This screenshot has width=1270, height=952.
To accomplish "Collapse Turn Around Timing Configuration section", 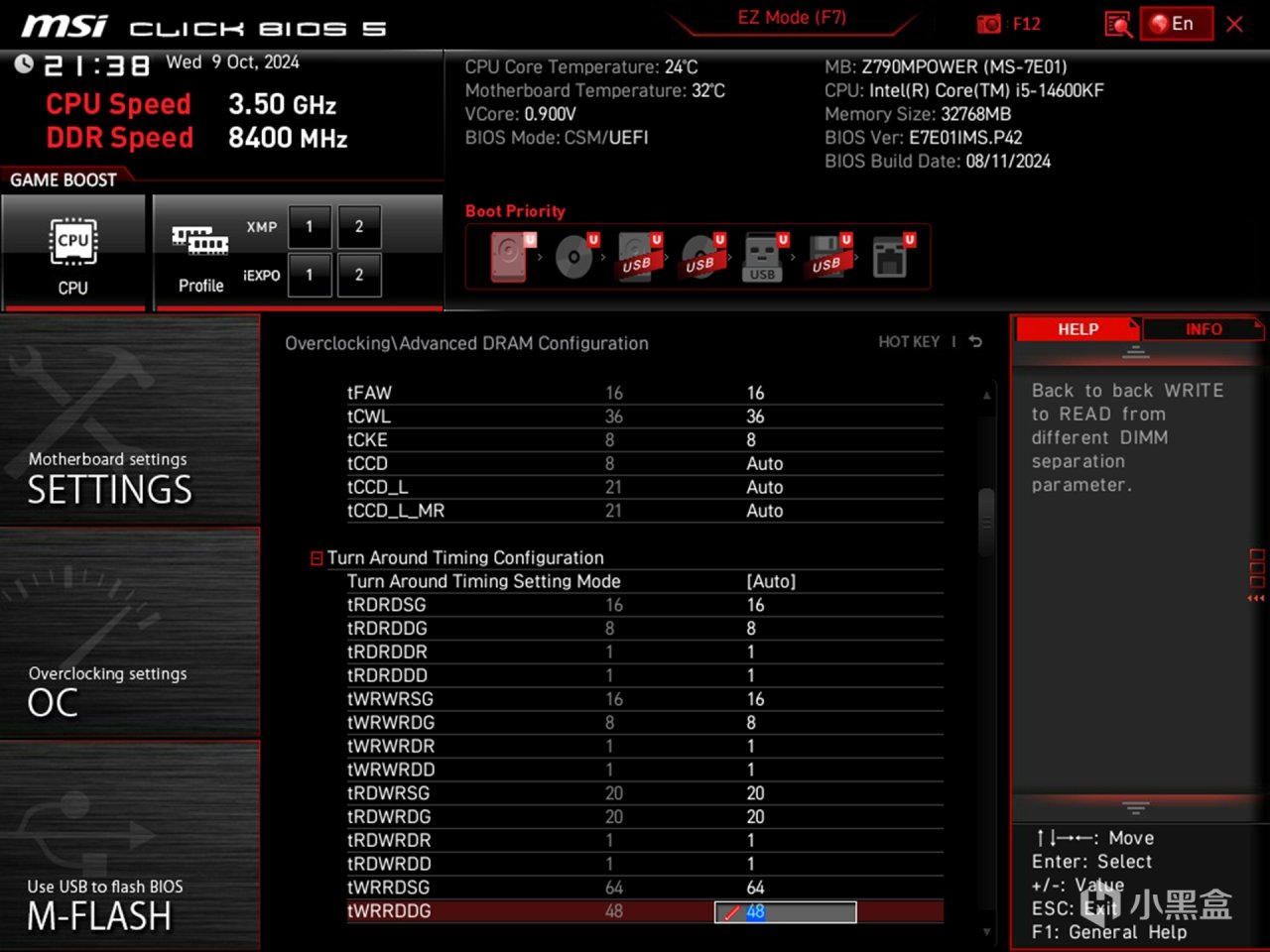I will 317,558.
